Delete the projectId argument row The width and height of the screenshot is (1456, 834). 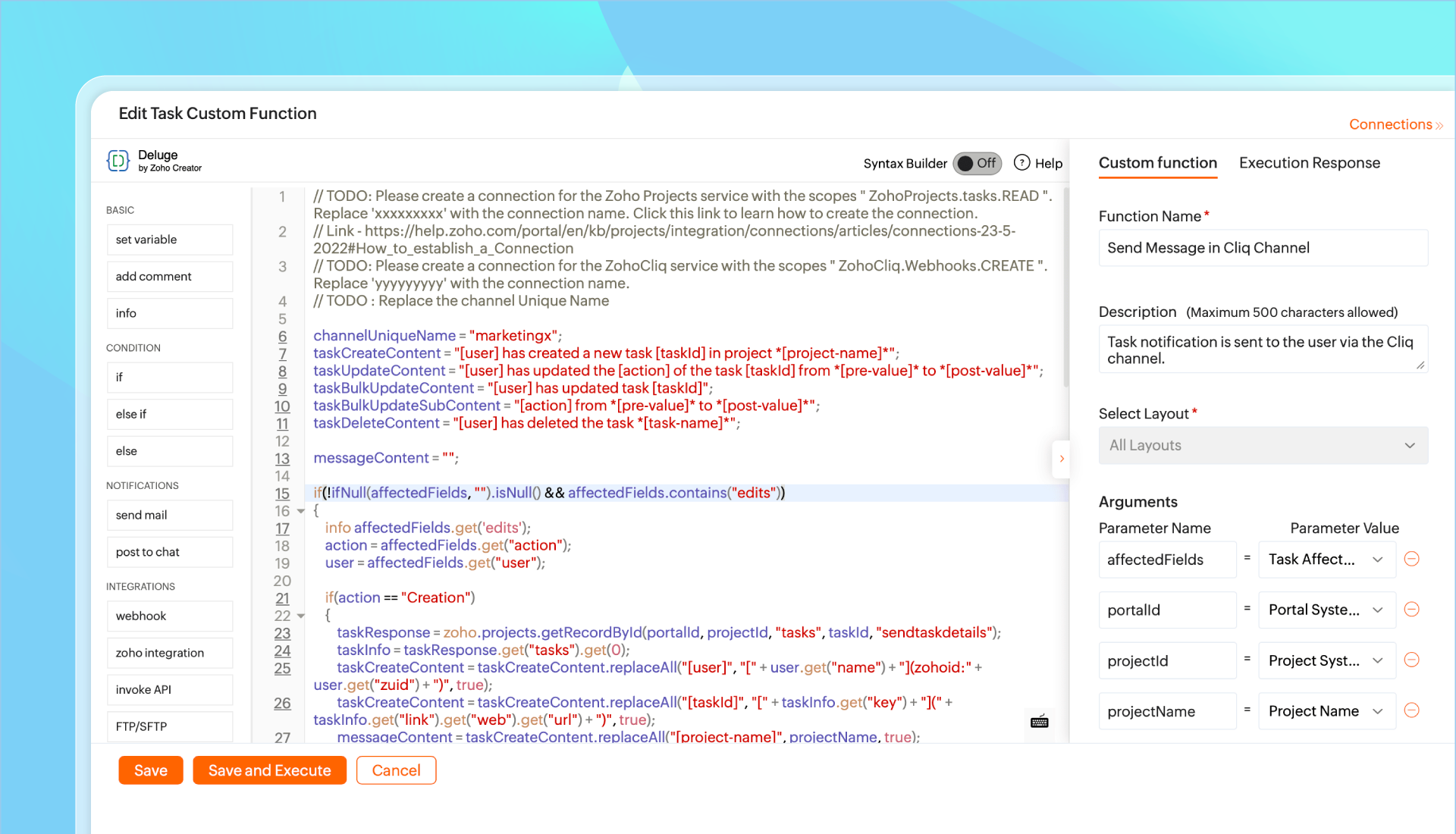pyautogui.click(x=1411, y=660)
